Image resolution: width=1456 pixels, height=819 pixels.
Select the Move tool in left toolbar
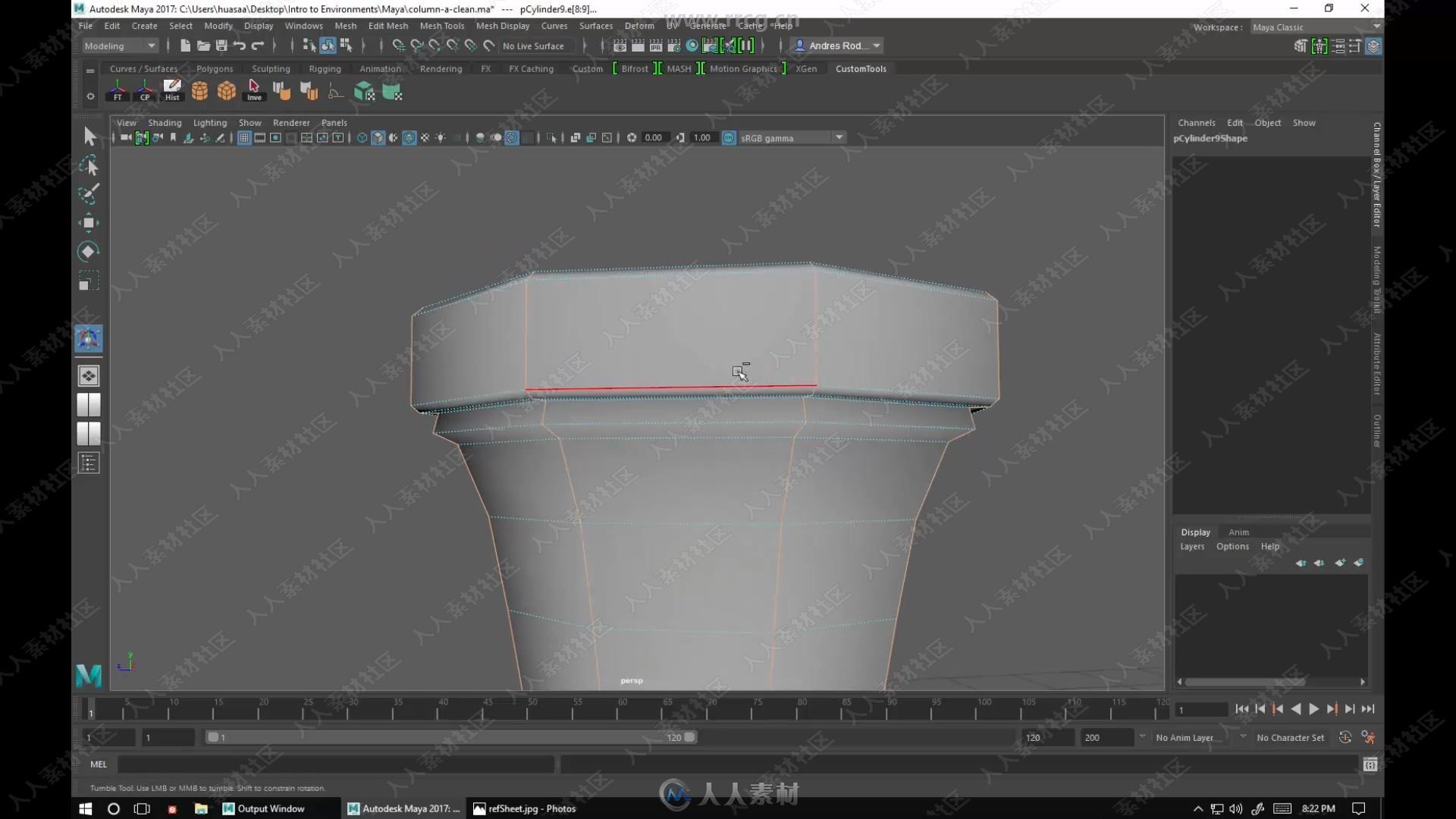coord(89,222)
